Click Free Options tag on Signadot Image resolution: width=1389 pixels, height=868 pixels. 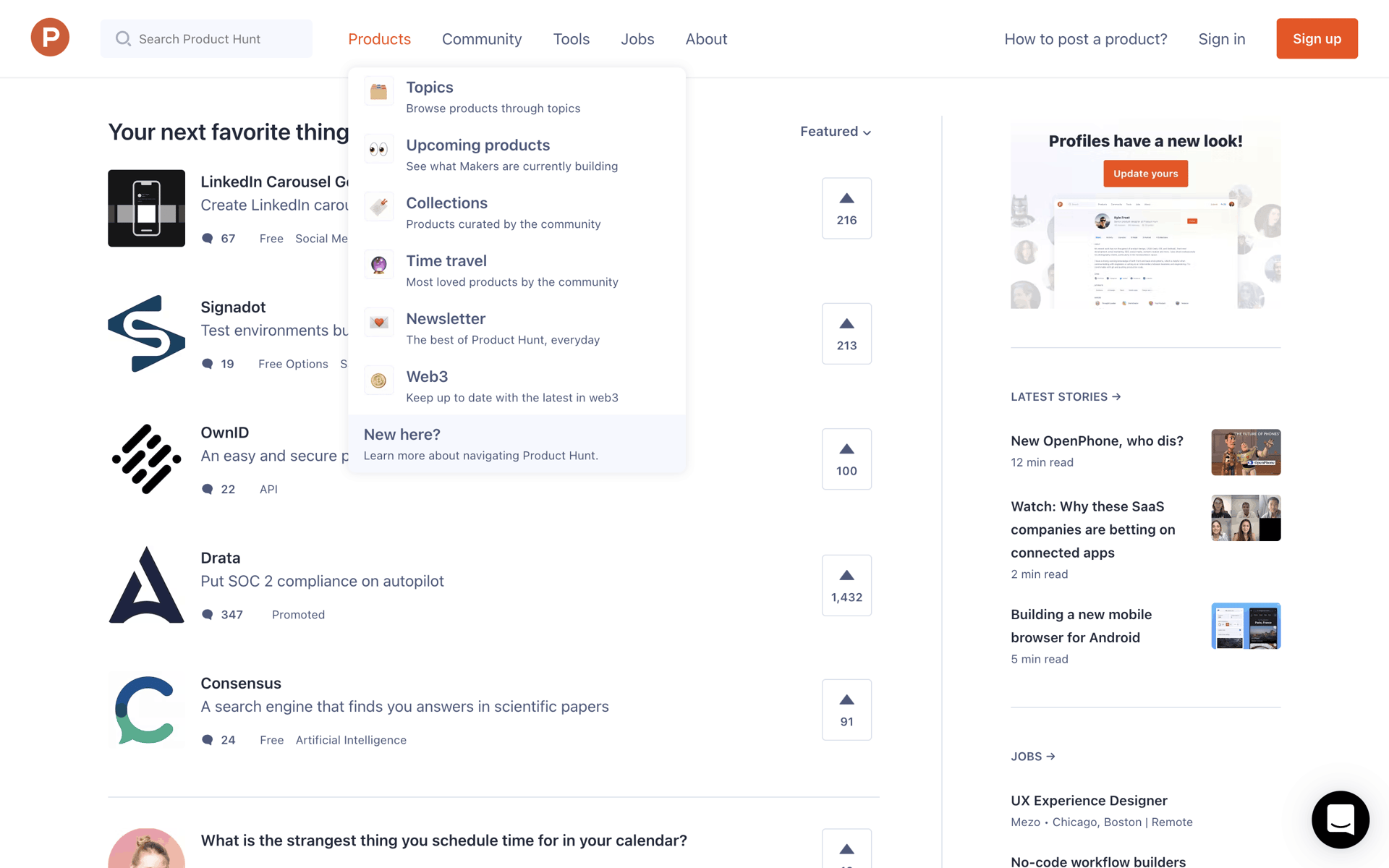293,364
